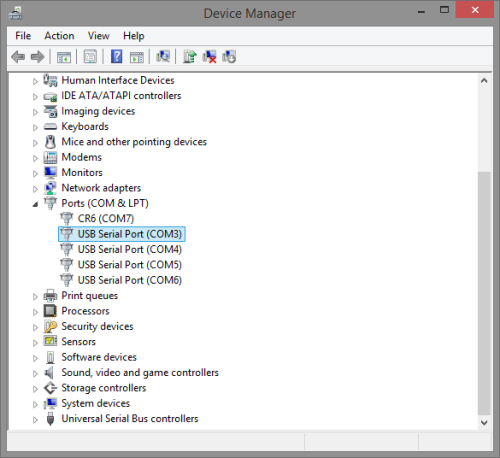Select Sound, video and game controllers label
The image size is (500, 458).
point(140,373)
